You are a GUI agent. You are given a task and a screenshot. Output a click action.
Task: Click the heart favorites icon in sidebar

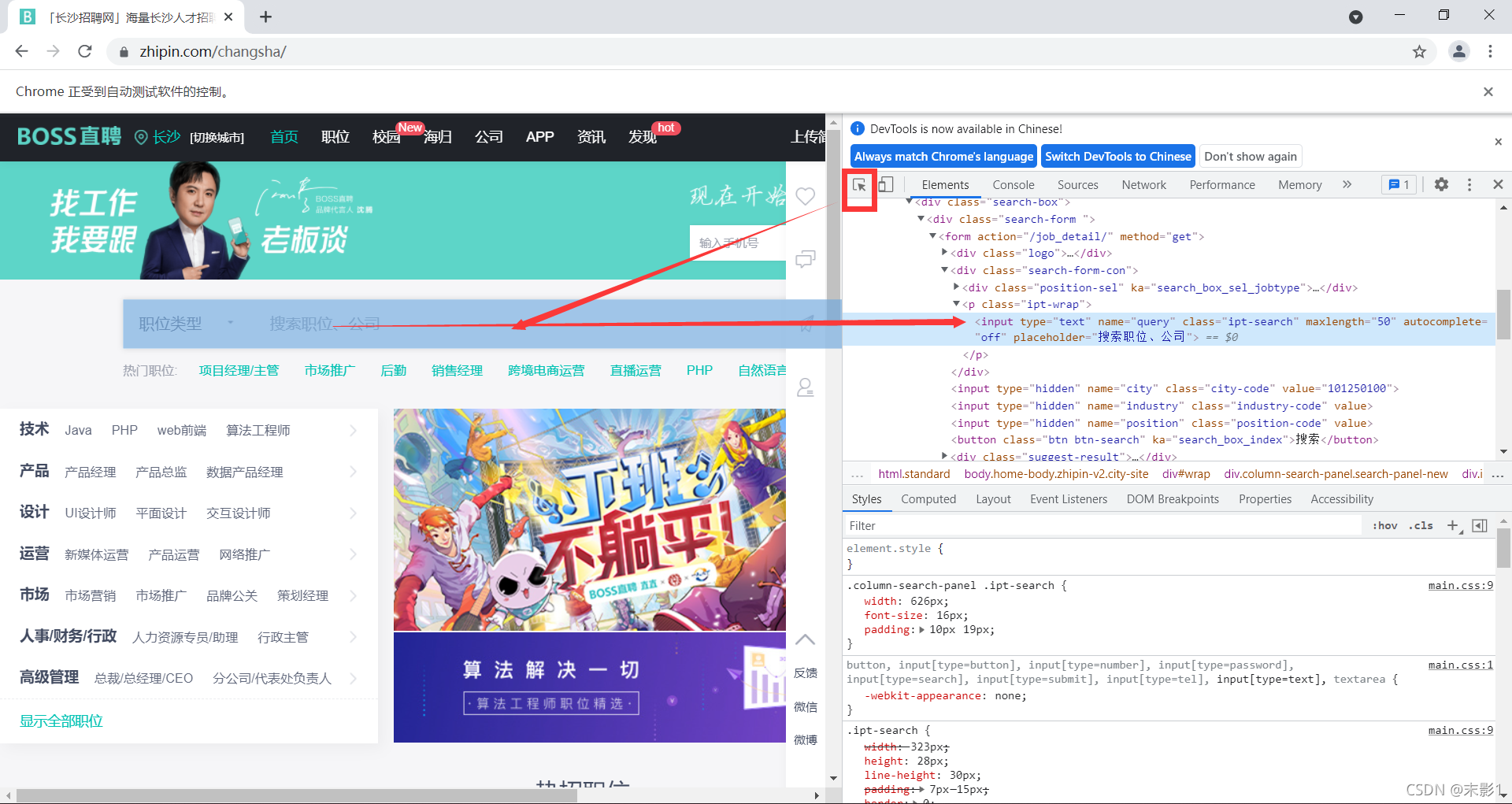pyautogui.click(x=805, y=196)
